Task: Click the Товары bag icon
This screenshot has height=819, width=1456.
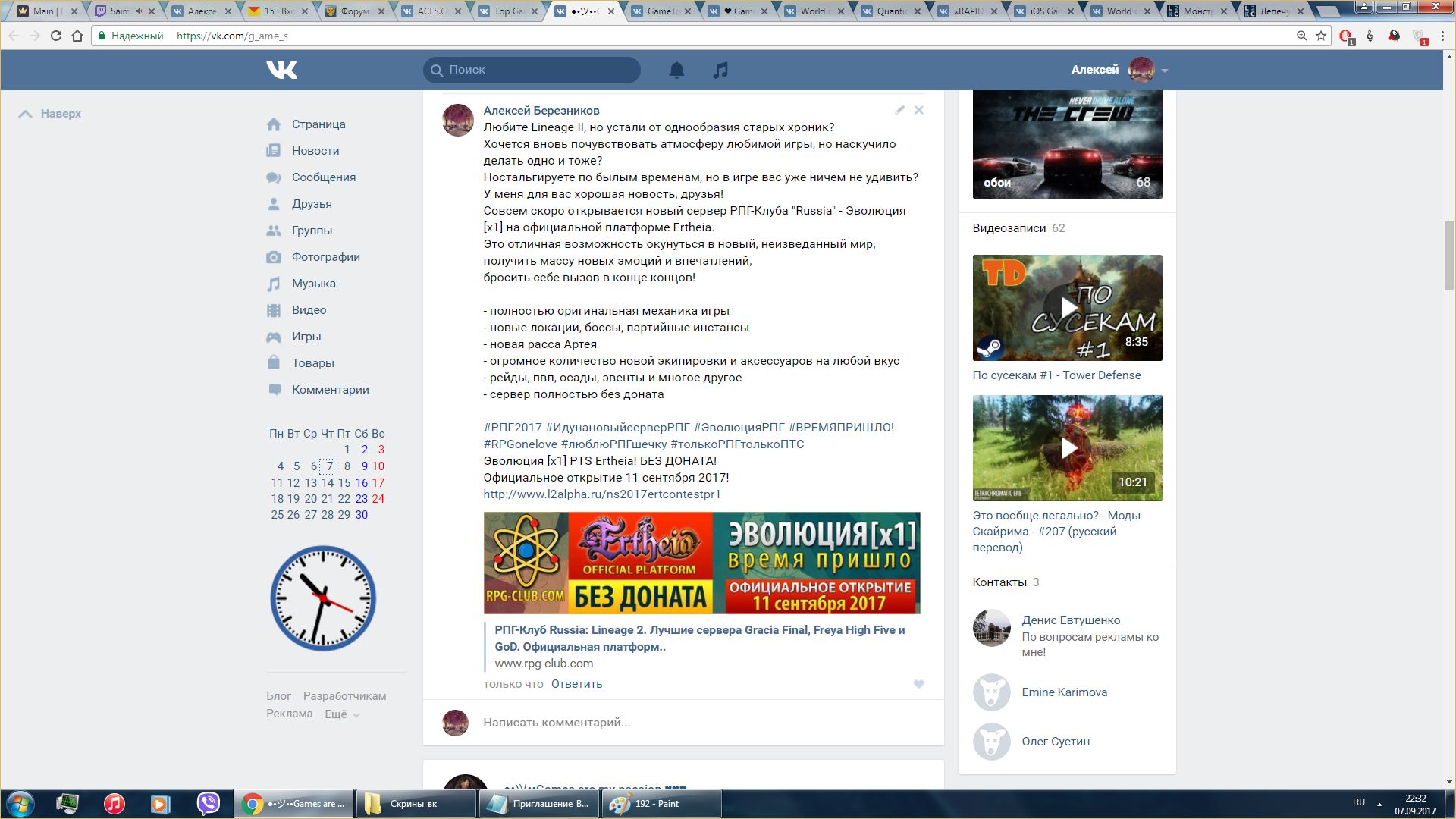Action: [274, 362]
